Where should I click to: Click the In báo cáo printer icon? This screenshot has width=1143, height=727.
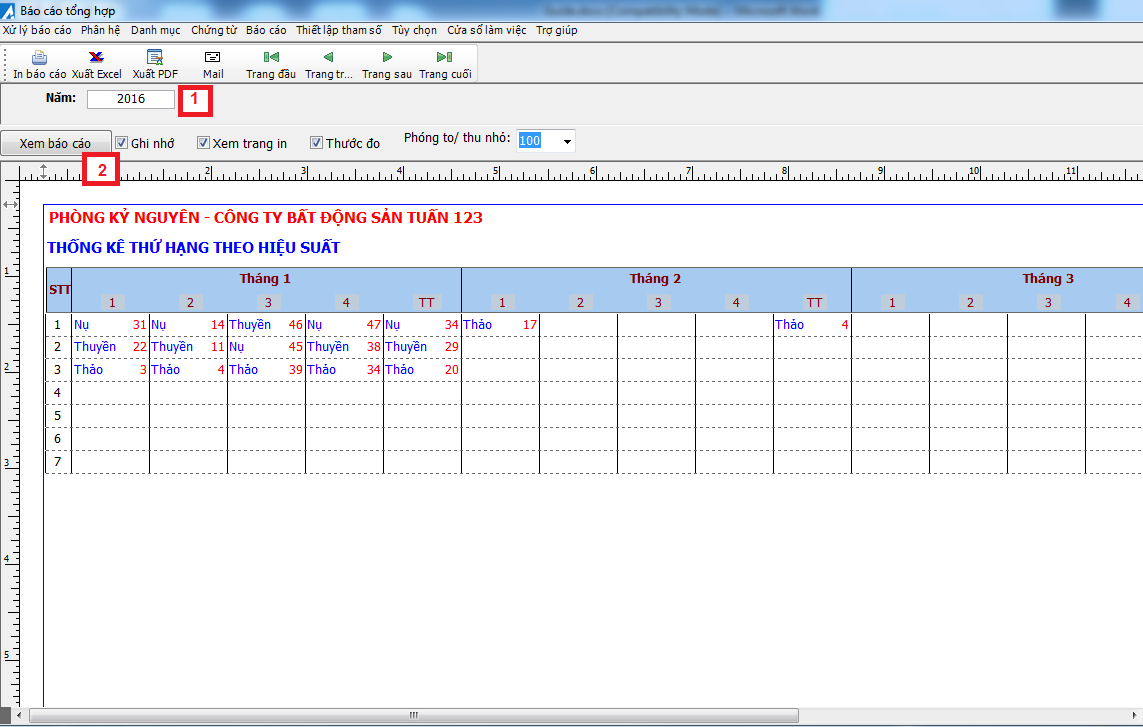click(39, 58)
